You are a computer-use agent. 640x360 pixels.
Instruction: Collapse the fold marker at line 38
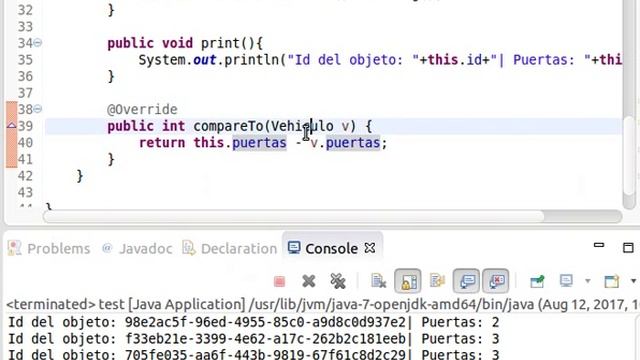coord(38,109)
